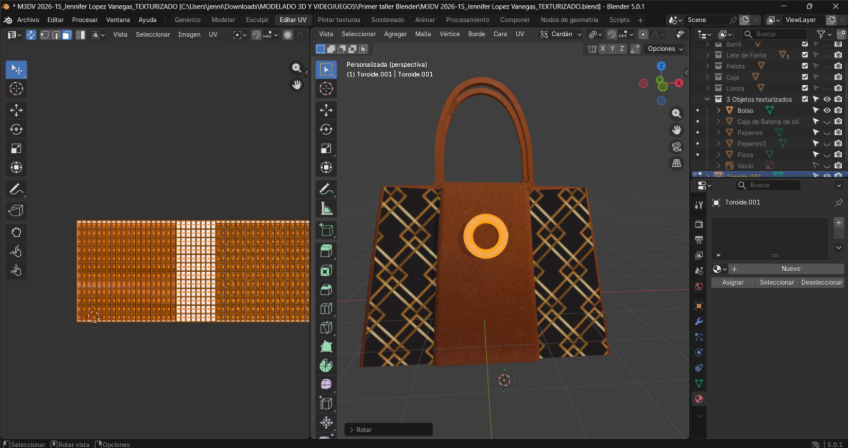Viewport: 849px width, 448px height.
Task: Click the blue Z axis on navigation gizmo
Action: [x=661, y=66]
